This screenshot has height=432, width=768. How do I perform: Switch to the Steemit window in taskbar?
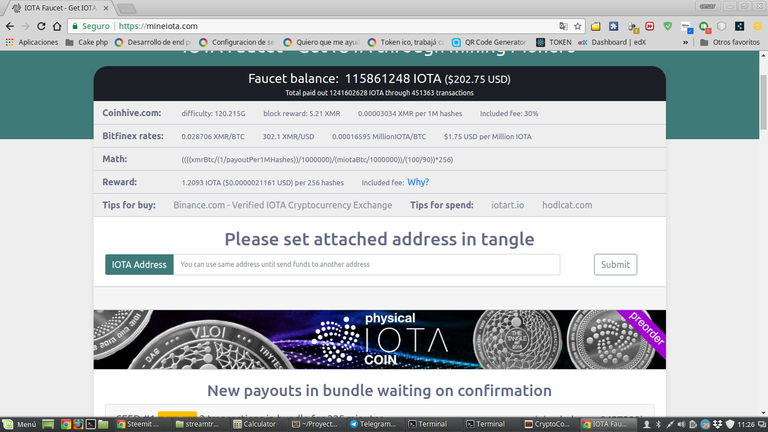click(143, 424)
